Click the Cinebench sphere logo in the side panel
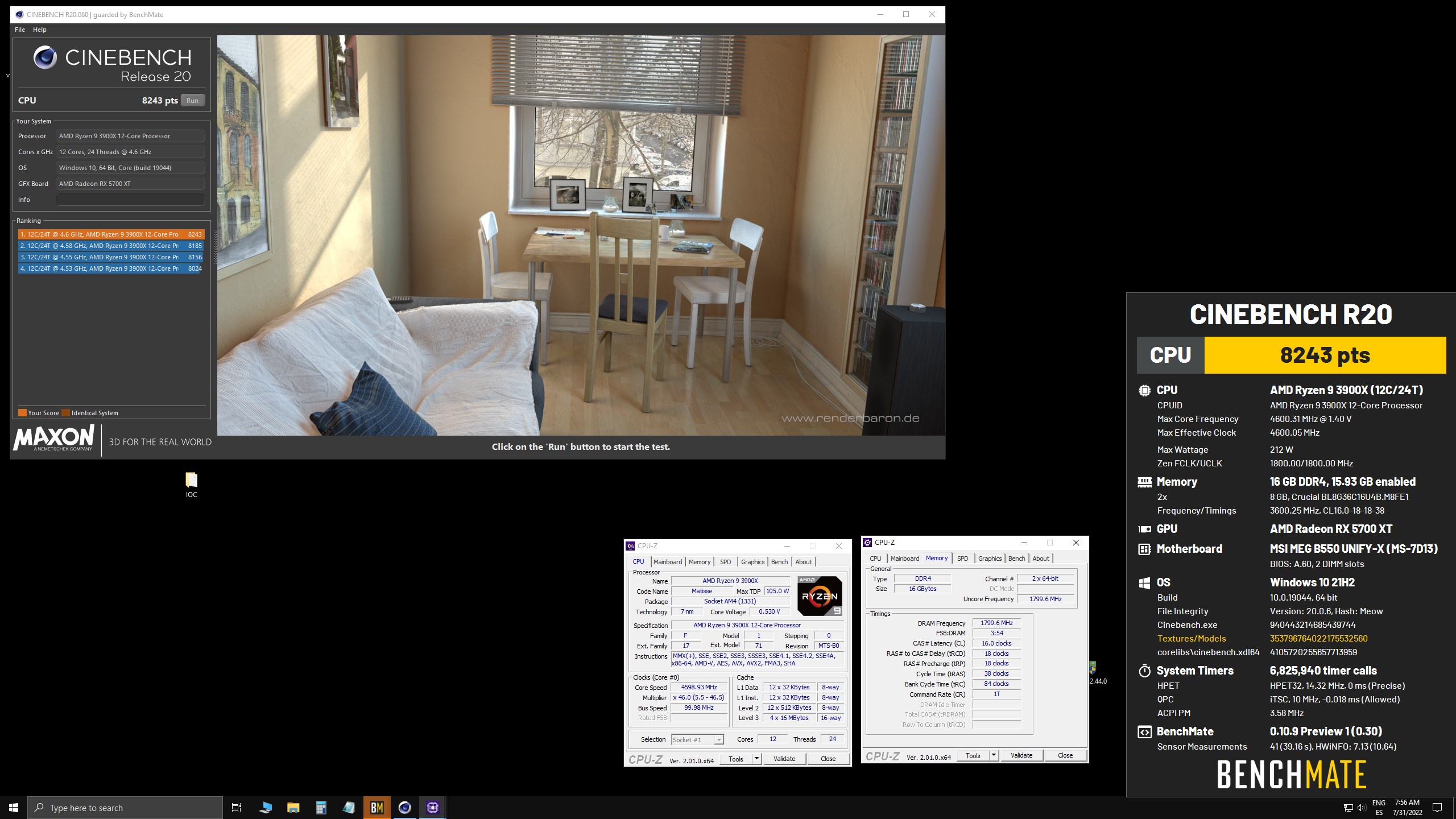 [45, 57]
